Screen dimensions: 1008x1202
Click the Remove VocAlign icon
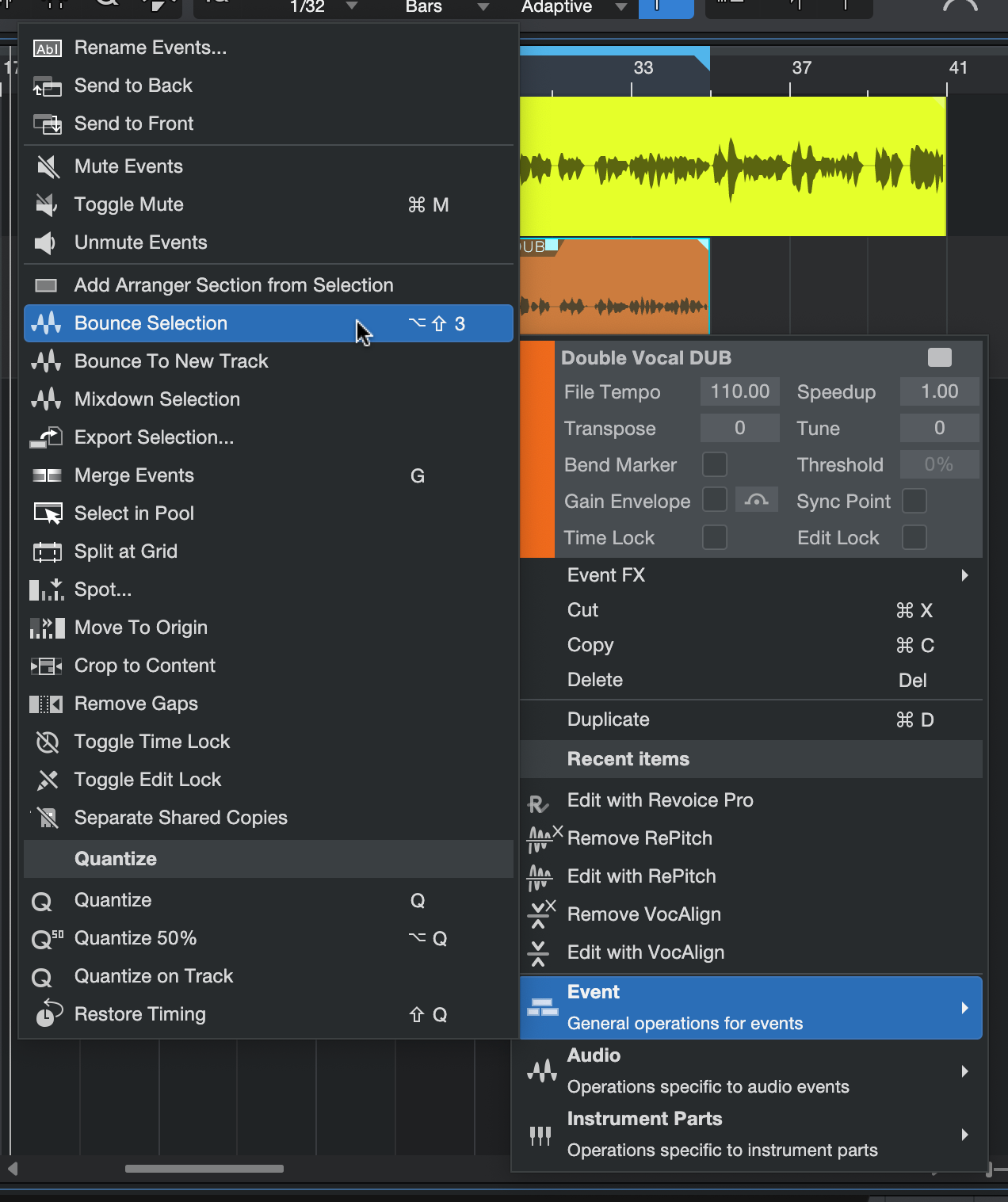[541, 914]
